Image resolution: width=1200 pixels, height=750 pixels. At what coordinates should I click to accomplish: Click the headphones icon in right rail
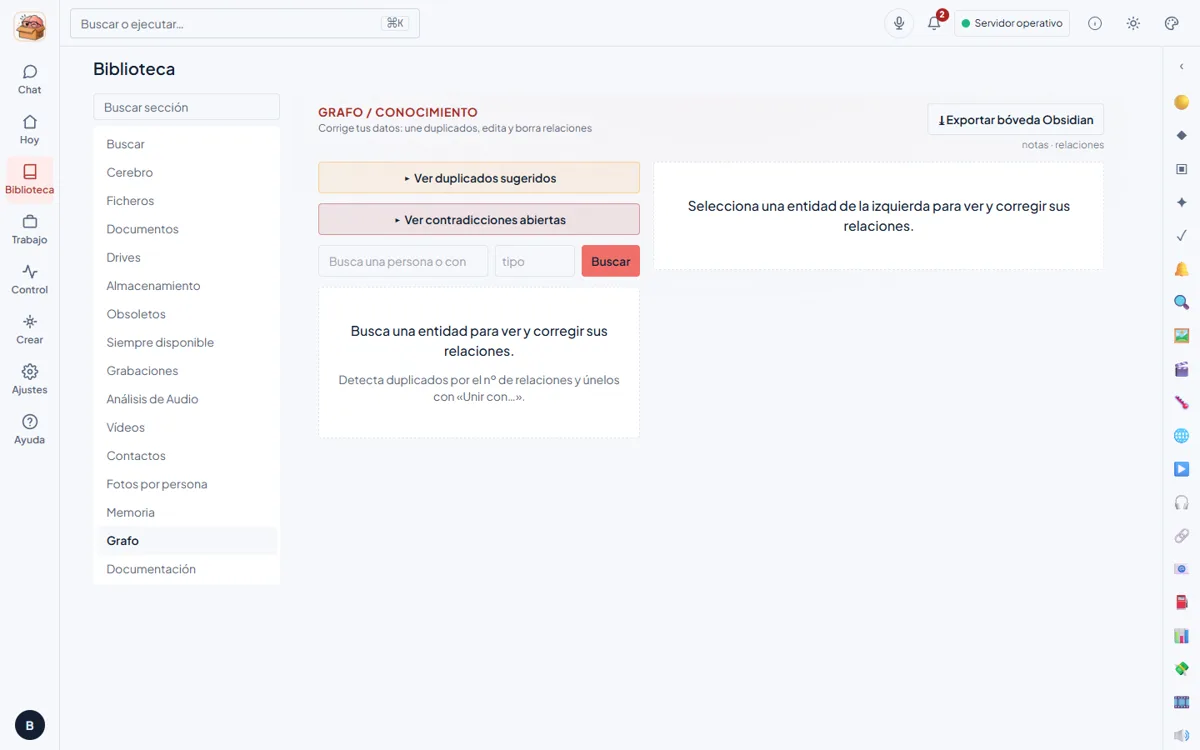(x=1182, y=503)
